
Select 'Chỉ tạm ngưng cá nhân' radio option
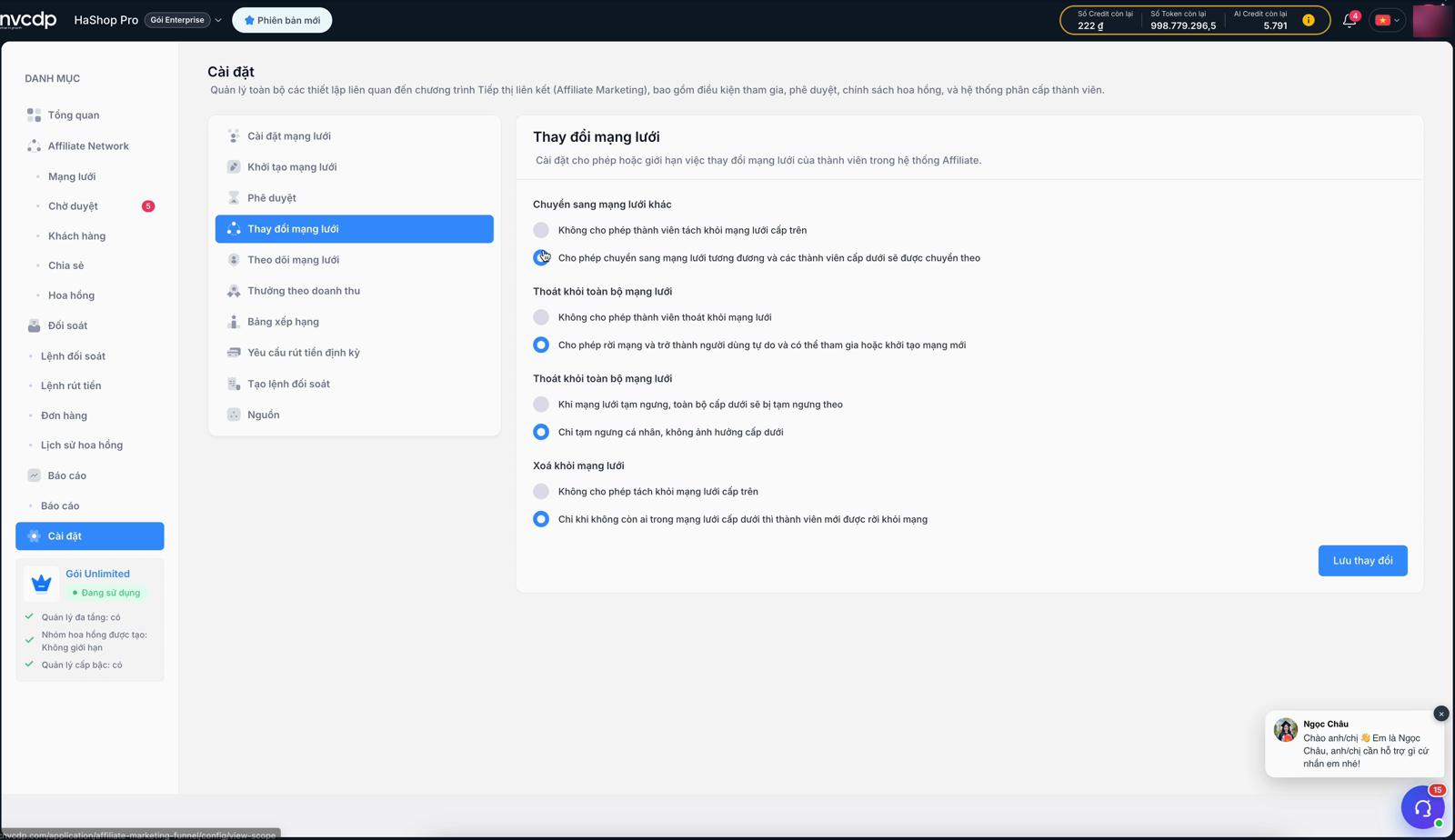[541, 432]
